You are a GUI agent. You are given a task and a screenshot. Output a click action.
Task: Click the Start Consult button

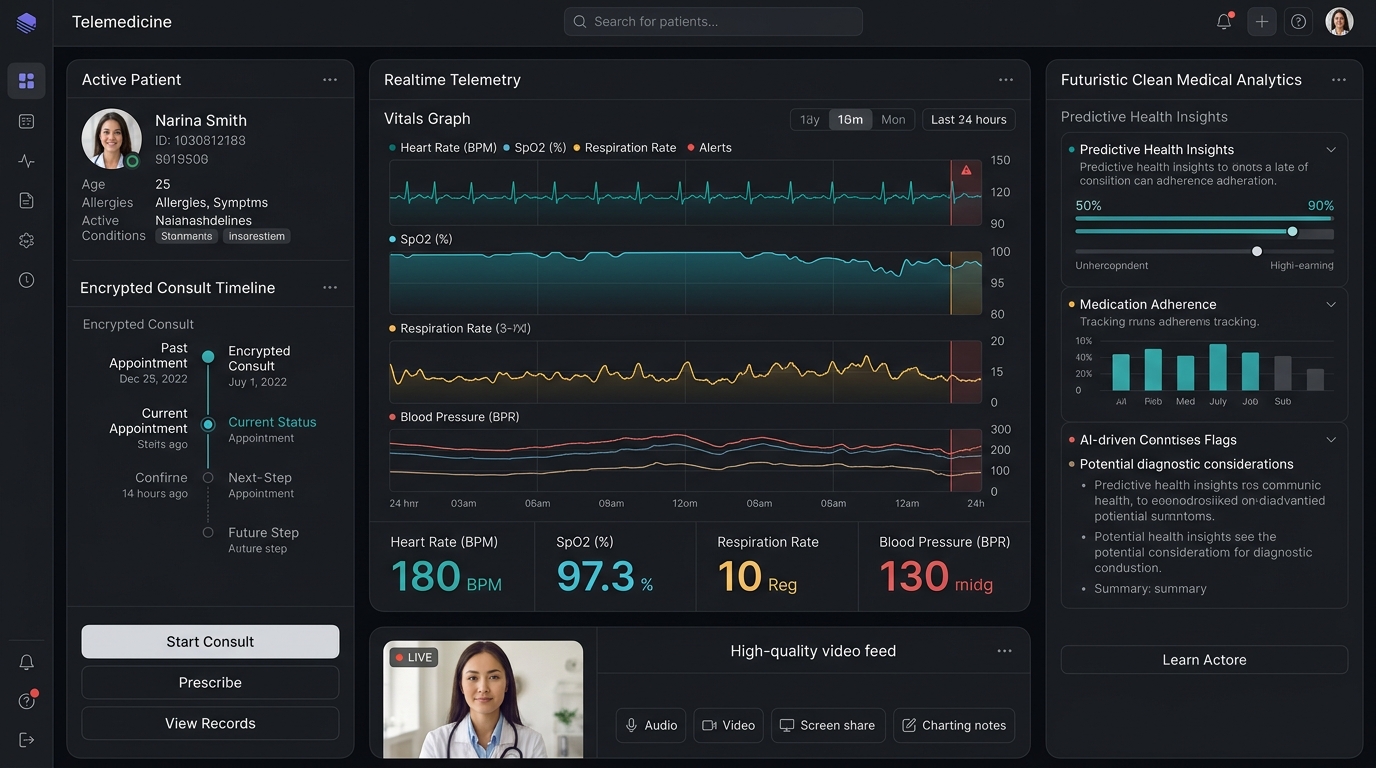tap(210, 642)
